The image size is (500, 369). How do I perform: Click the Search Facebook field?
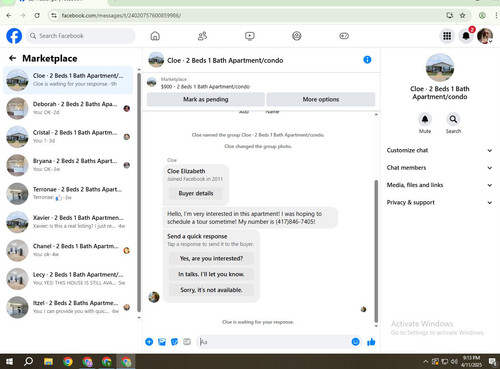pyautogui.click(x=81, y=36)
